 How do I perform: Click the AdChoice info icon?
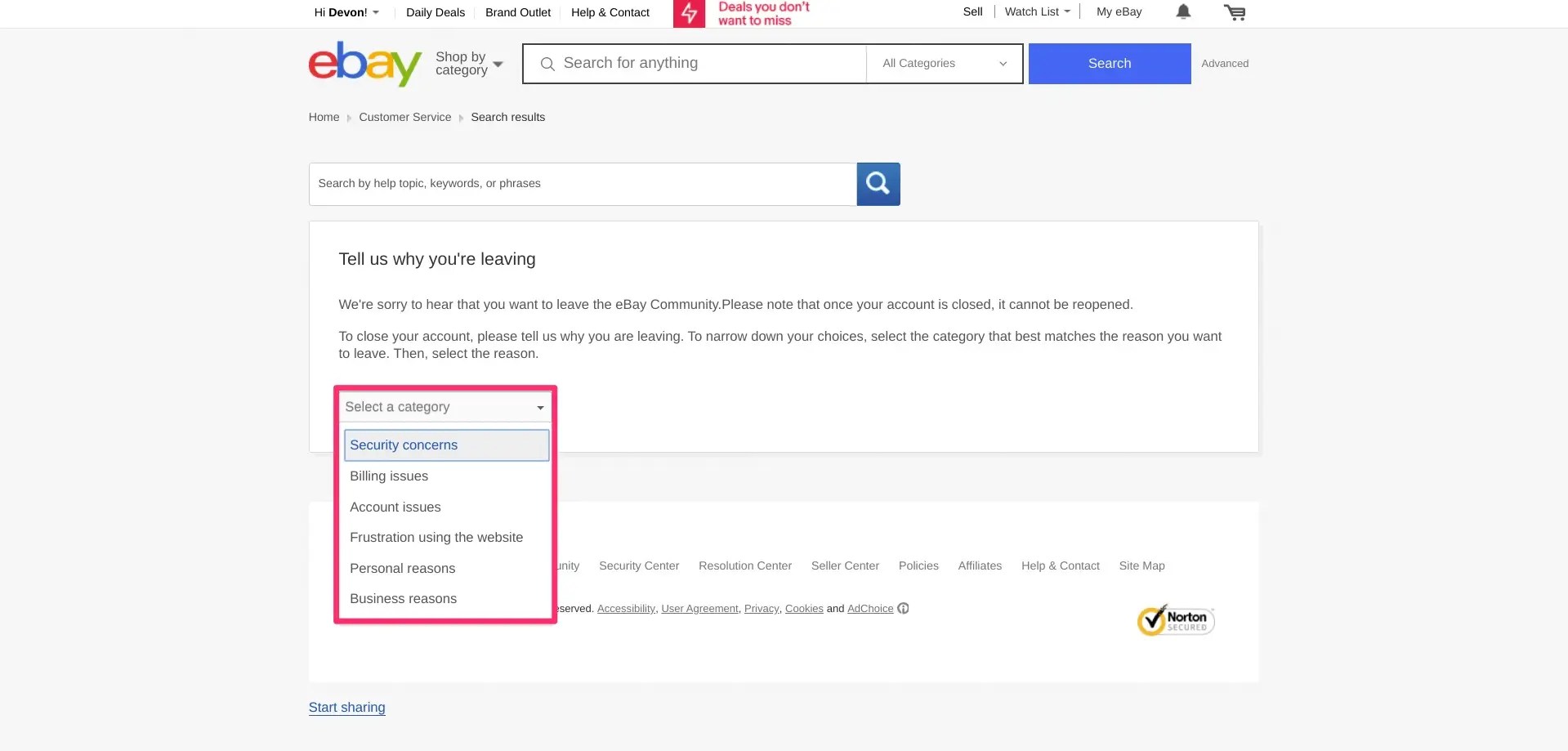tap(903, 608)
